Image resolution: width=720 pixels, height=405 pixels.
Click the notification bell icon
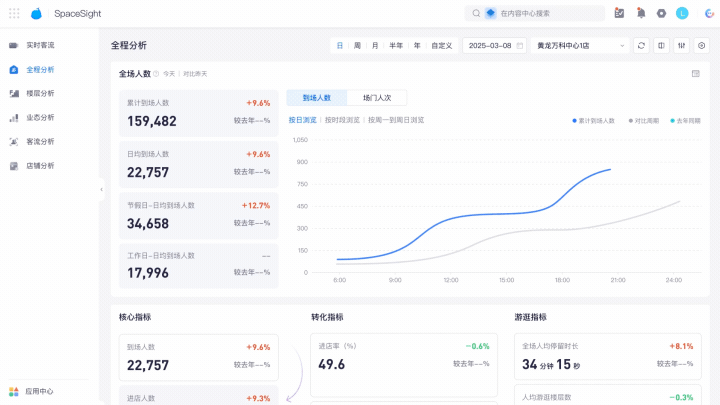pos(641,13)
